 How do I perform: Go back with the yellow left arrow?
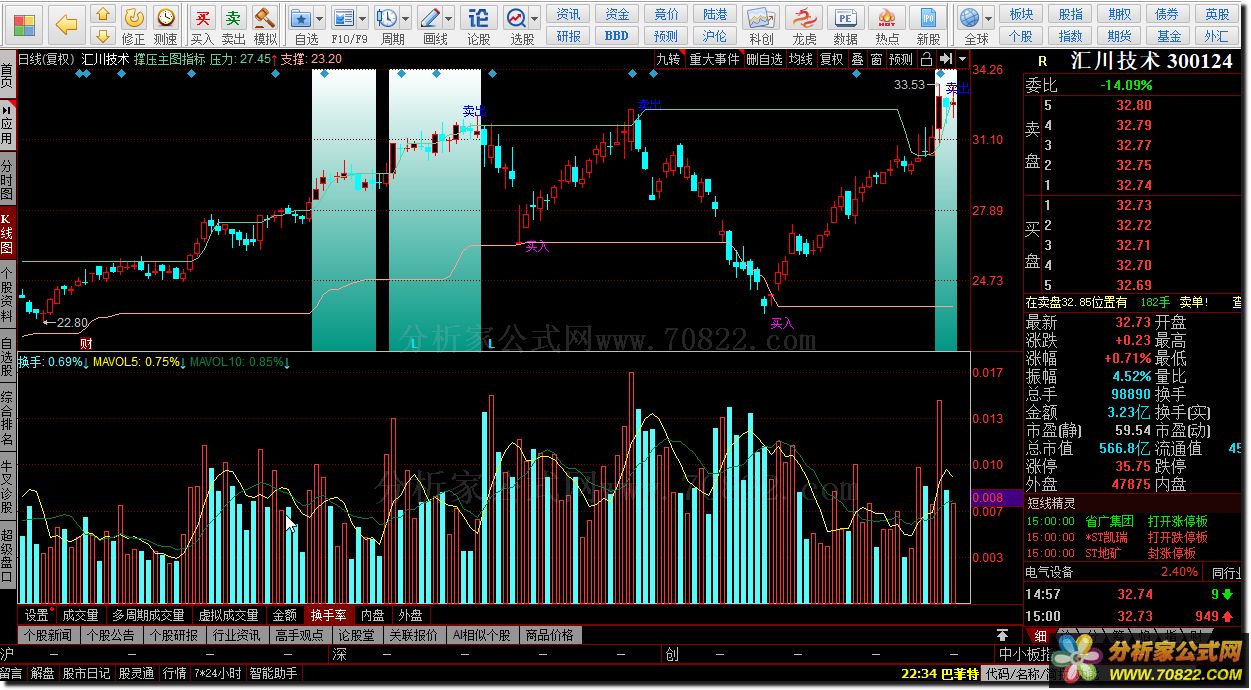click(x=67, y=24)
